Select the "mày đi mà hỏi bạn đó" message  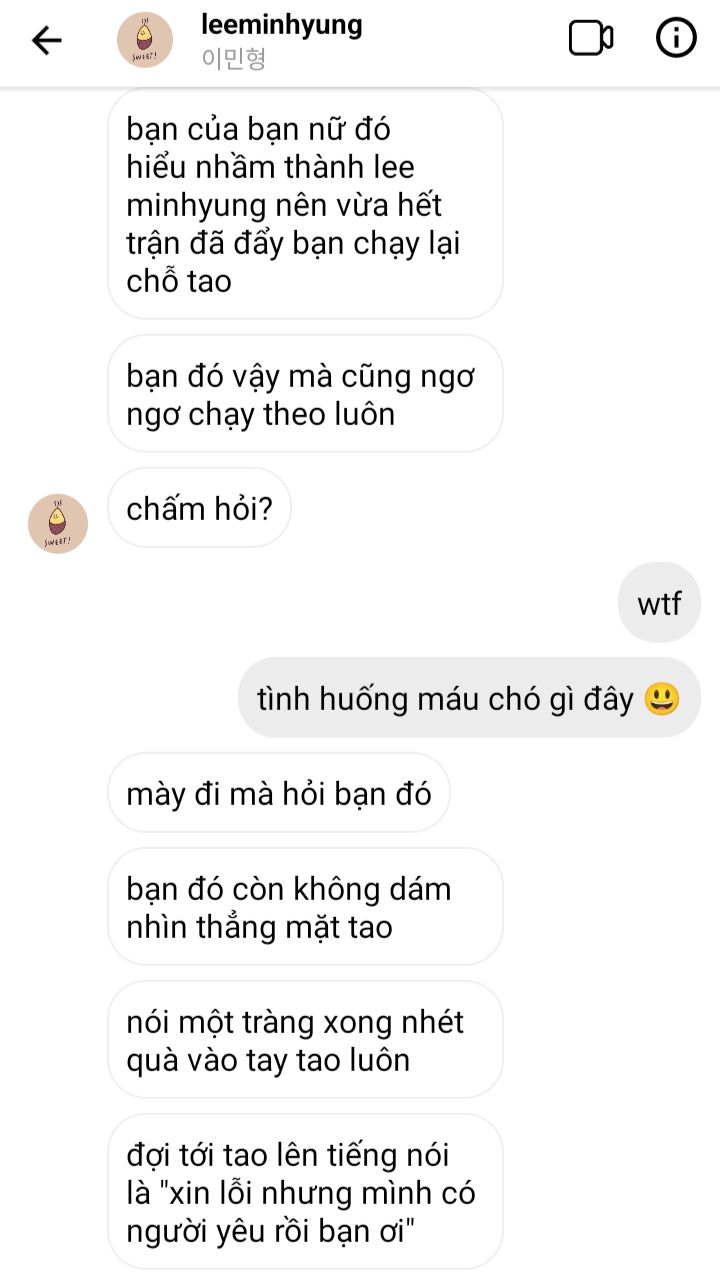pyautogui.click(x=279, y=793)
